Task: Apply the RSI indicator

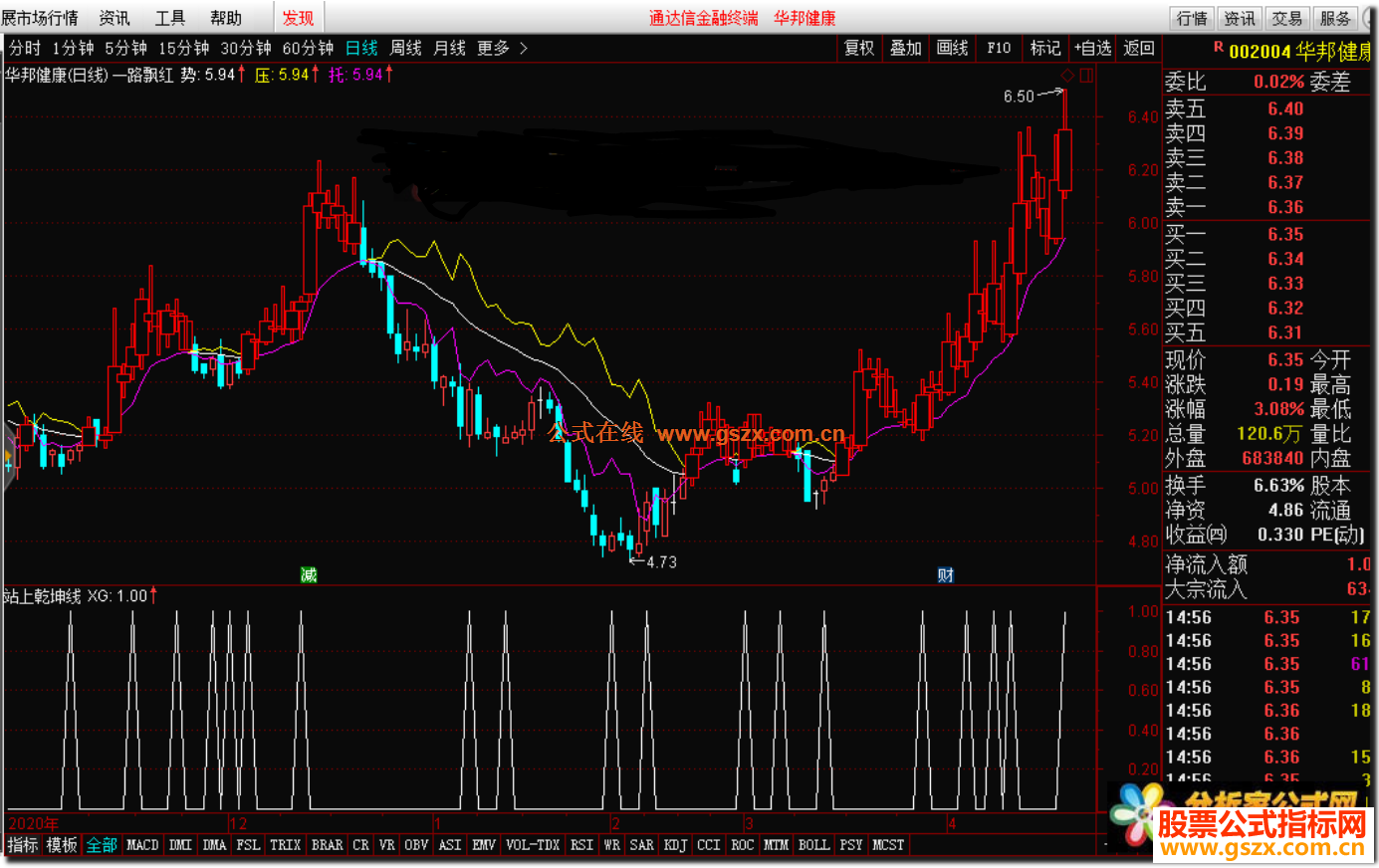Action: pos(581,845)
